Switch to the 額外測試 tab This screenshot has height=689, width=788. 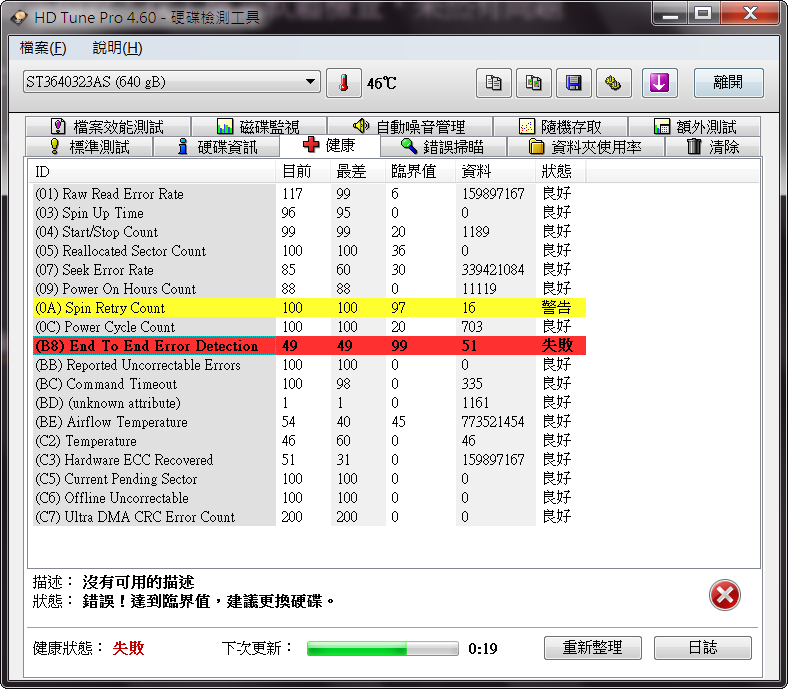695,127
